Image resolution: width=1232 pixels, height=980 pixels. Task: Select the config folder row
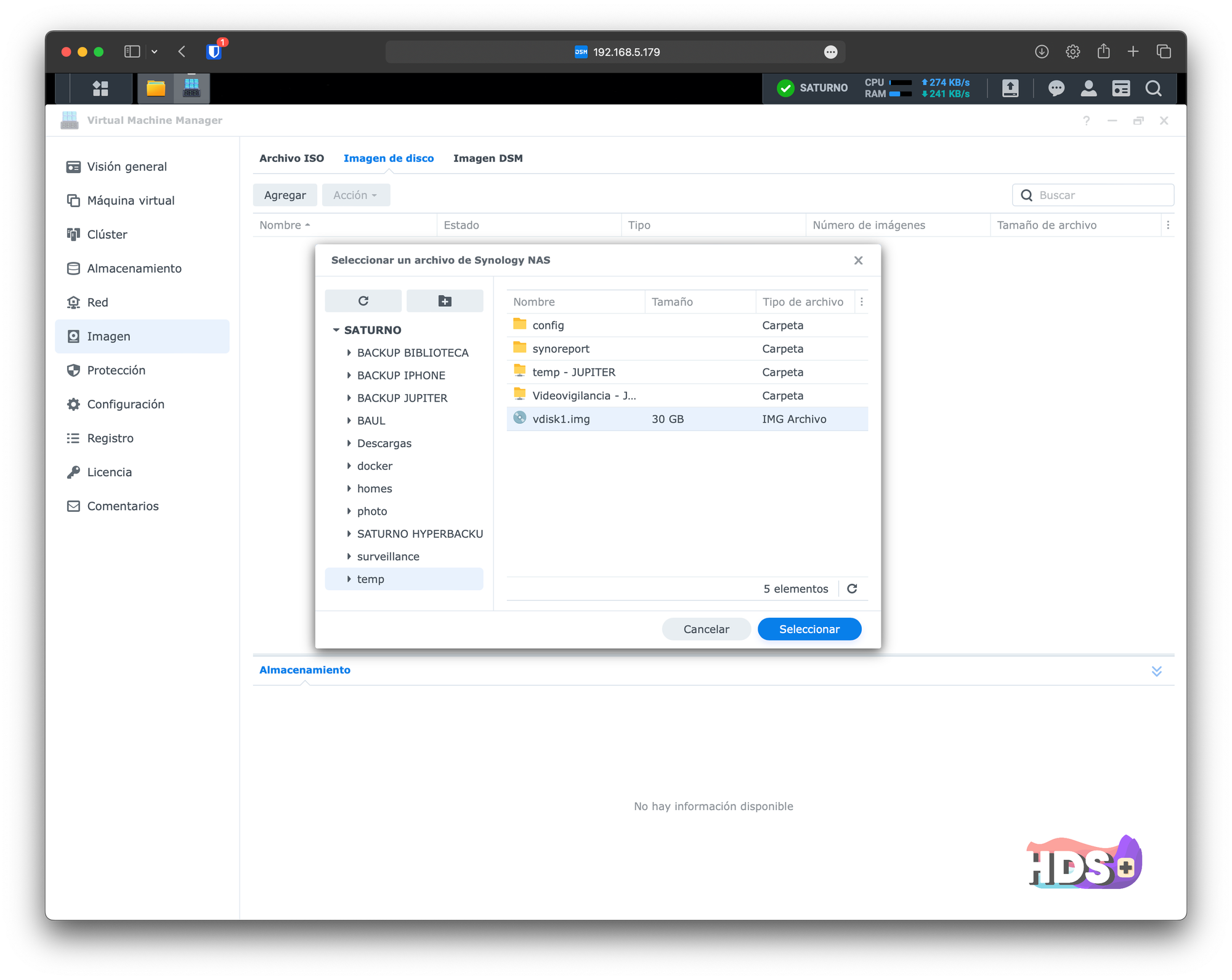687,325
